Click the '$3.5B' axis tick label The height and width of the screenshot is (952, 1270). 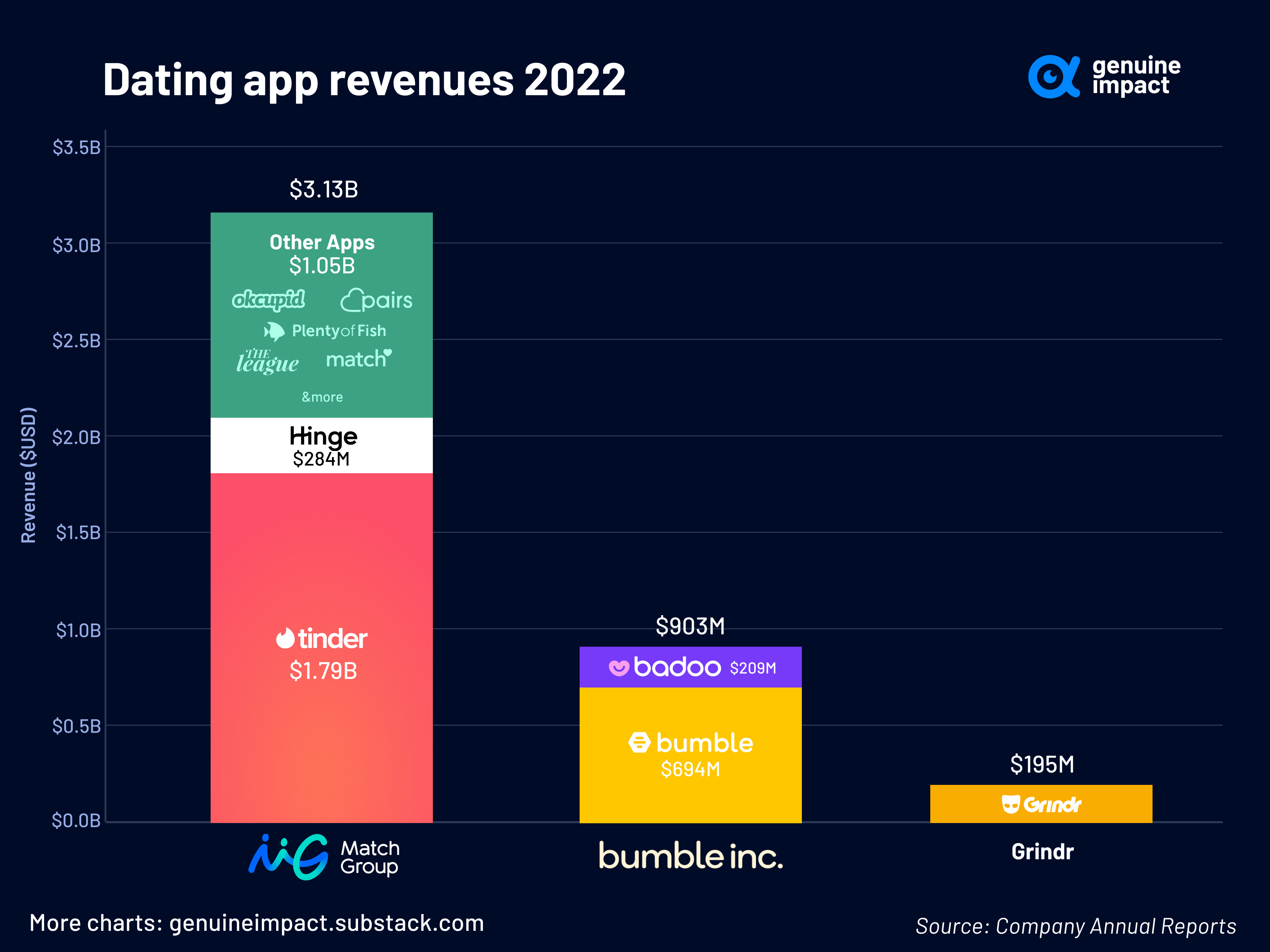76,147
